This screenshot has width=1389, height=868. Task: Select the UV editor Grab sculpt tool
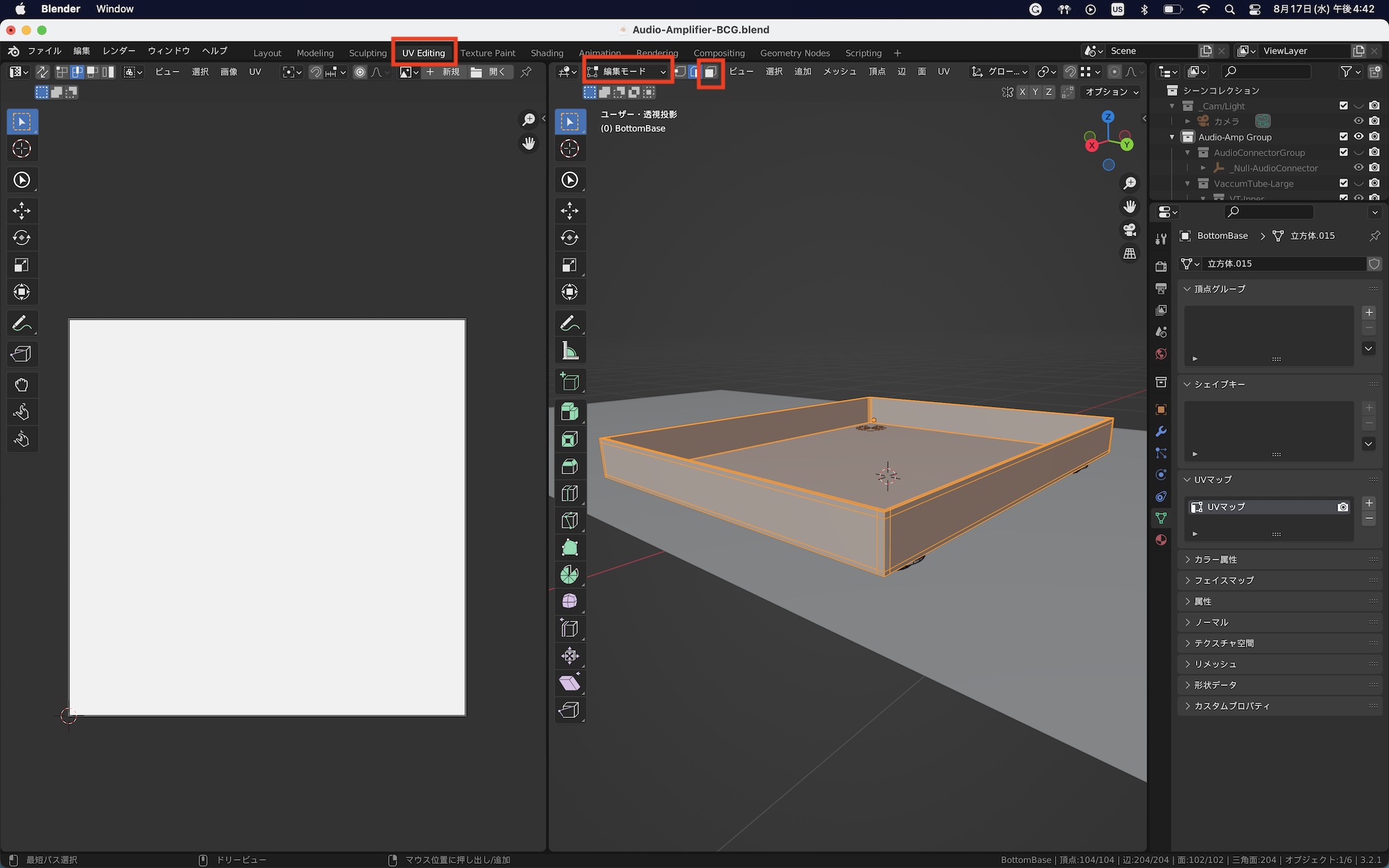click(x=22, y=385)
